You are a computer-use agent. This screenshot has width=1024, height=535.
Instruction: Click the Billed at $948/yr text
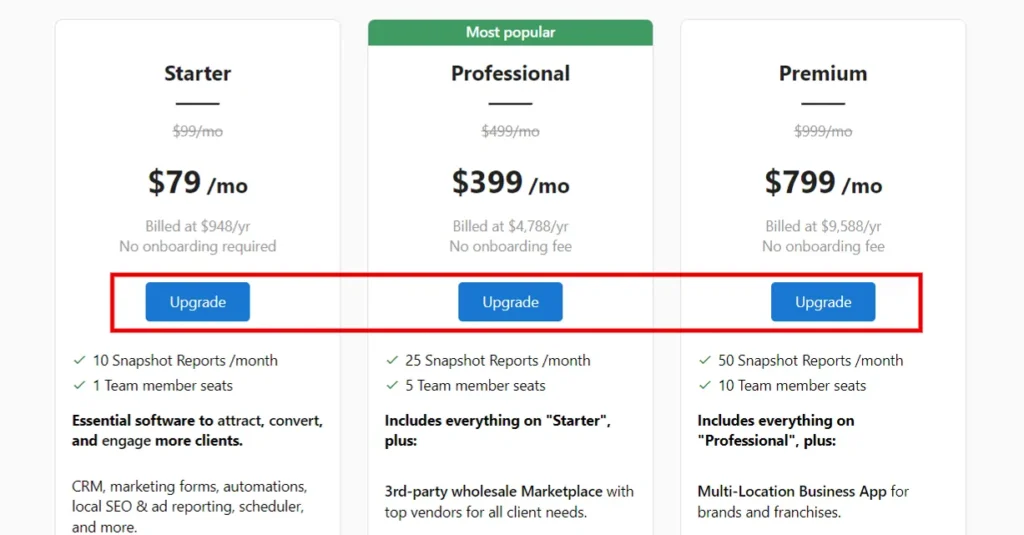coord(197,226)
